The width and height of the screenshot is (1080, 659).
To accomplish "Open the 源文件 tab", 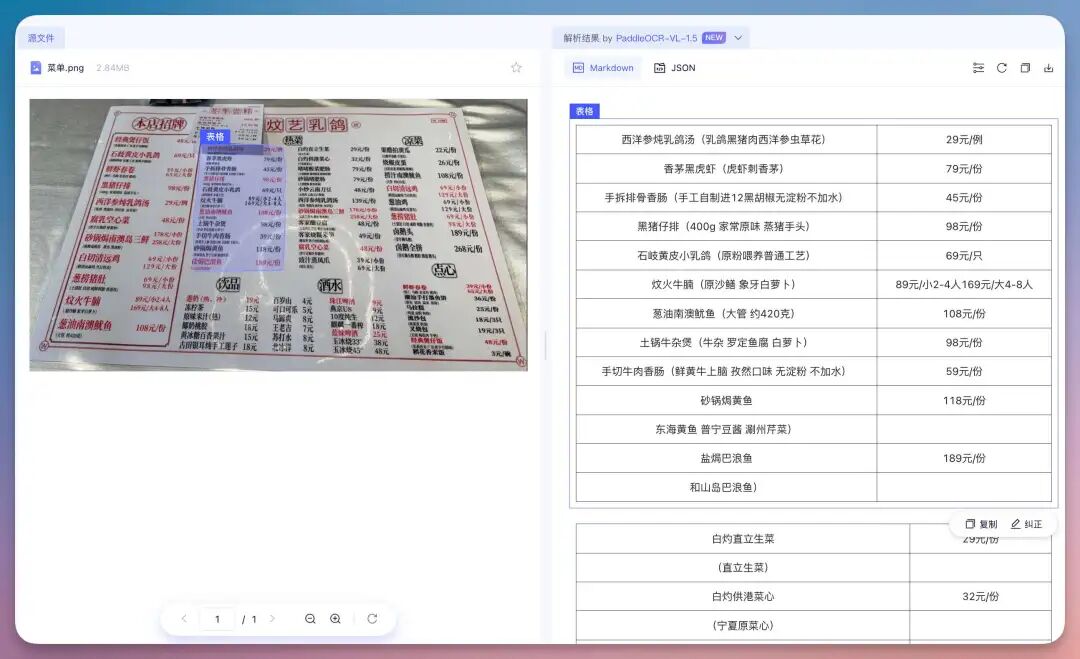I will coord(41,36).
